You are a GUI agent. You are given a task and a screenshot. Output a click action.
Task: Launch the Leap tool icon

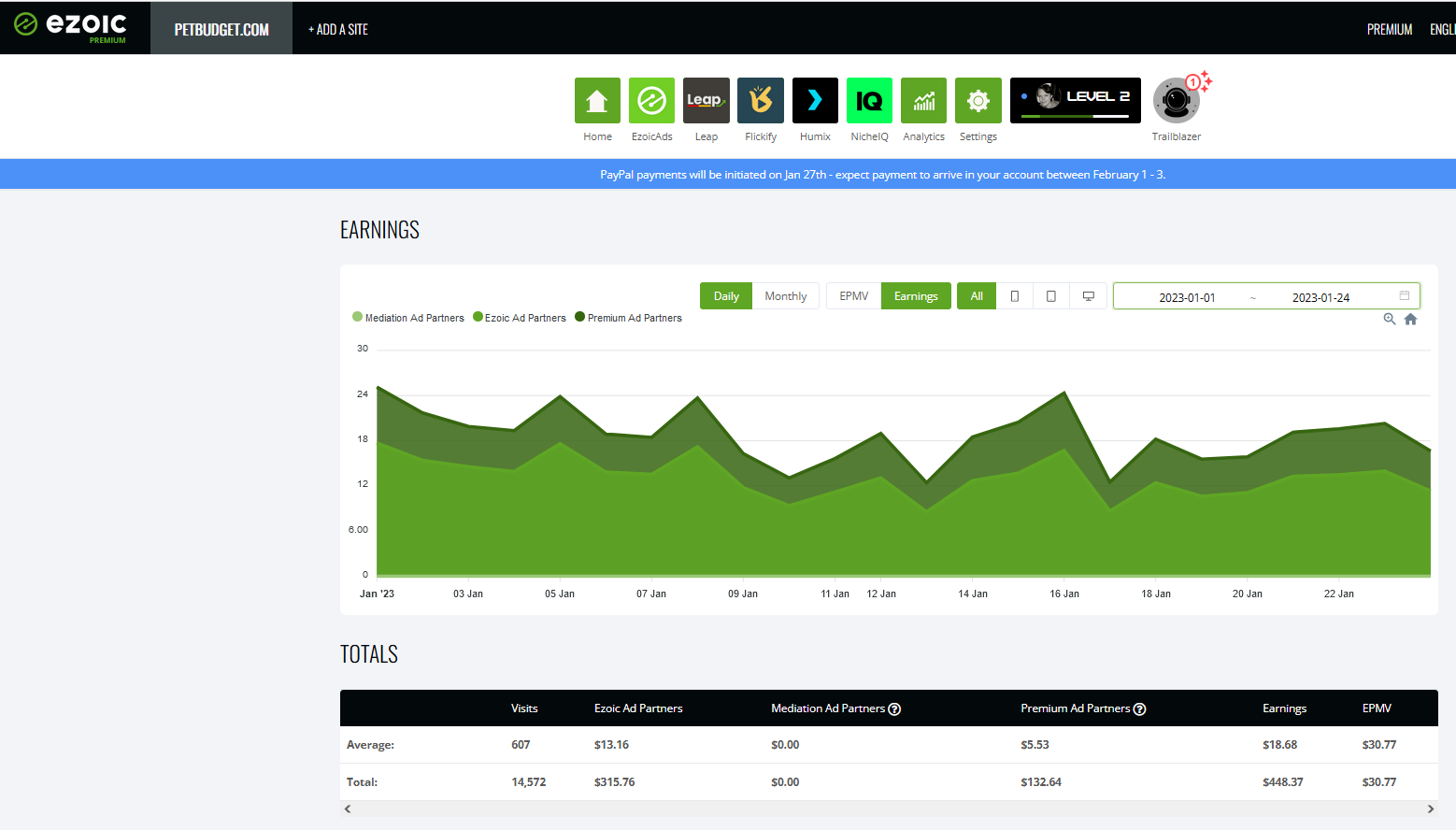(706, 100)
